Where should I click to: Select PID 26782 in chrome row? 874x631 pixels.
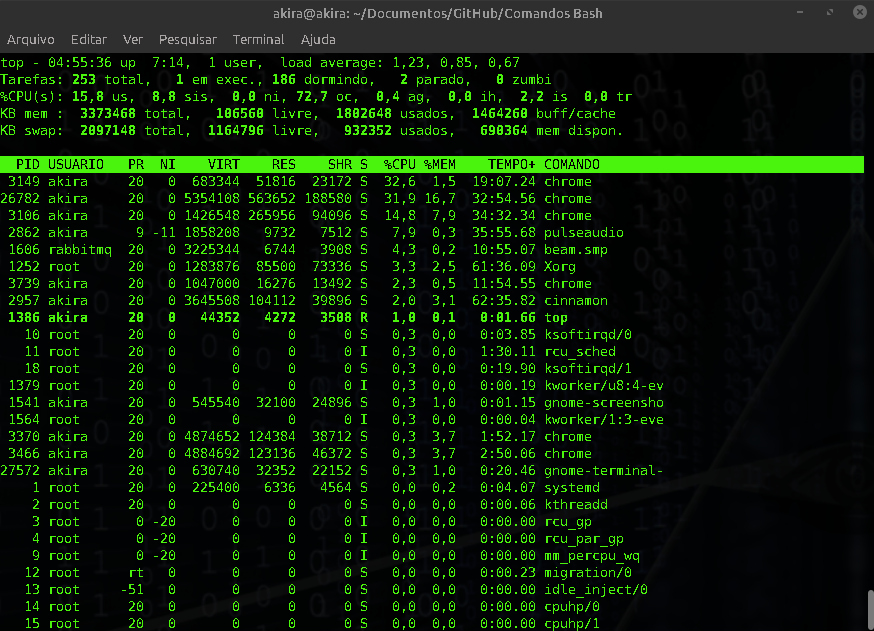pos(20,198)
